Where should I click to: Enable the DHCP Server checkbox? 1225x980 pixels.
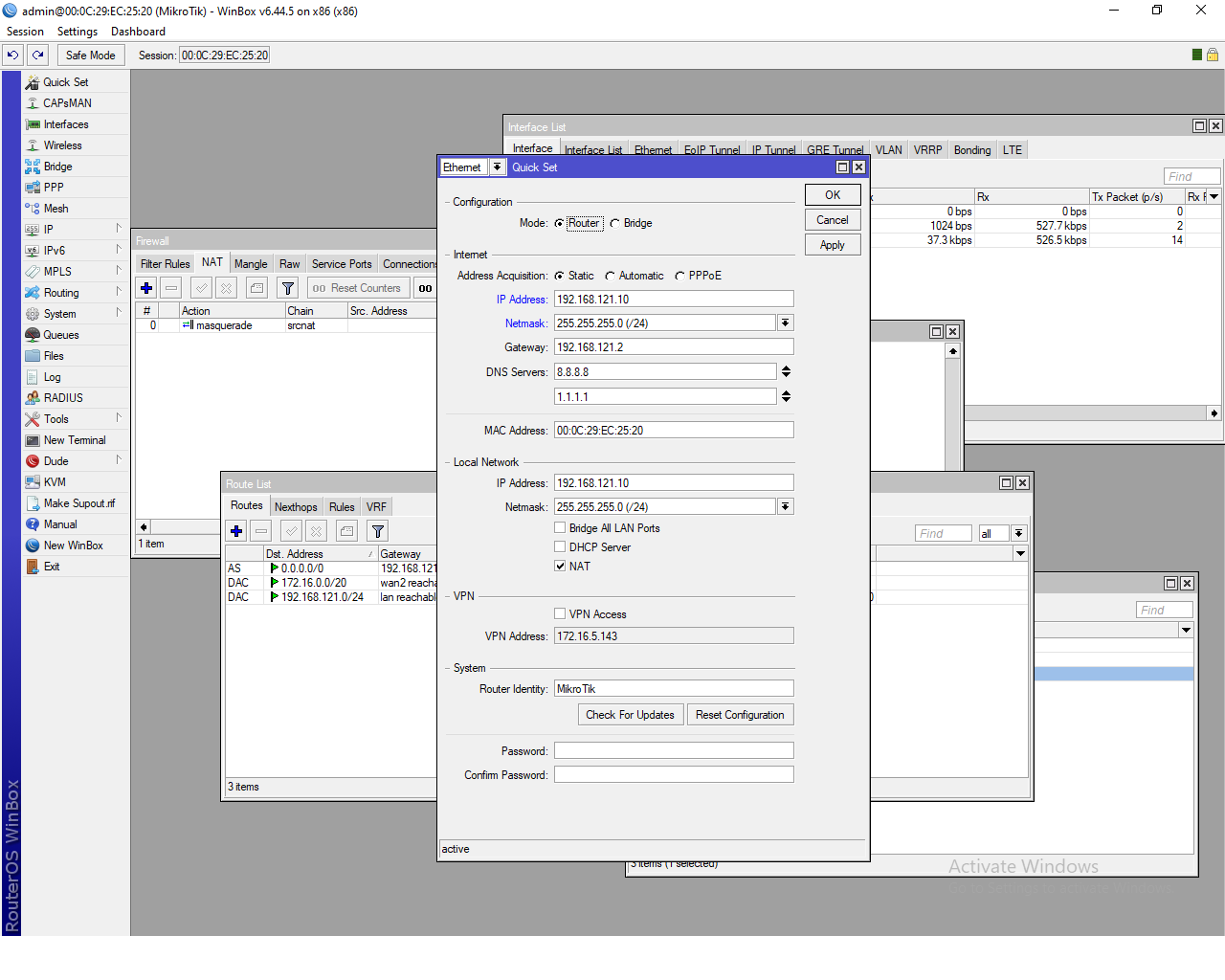click(x=560, y=547)
